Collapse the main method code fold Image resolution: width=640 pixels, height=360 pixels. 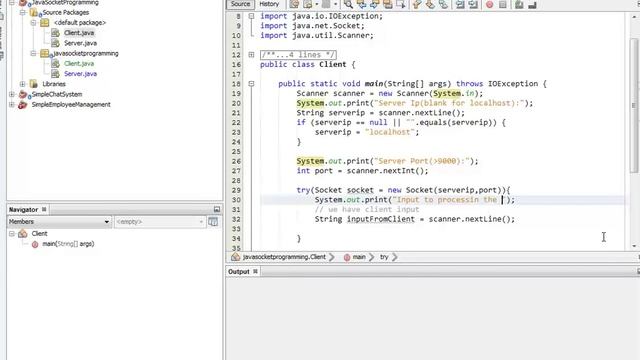[x=251, y=84]
